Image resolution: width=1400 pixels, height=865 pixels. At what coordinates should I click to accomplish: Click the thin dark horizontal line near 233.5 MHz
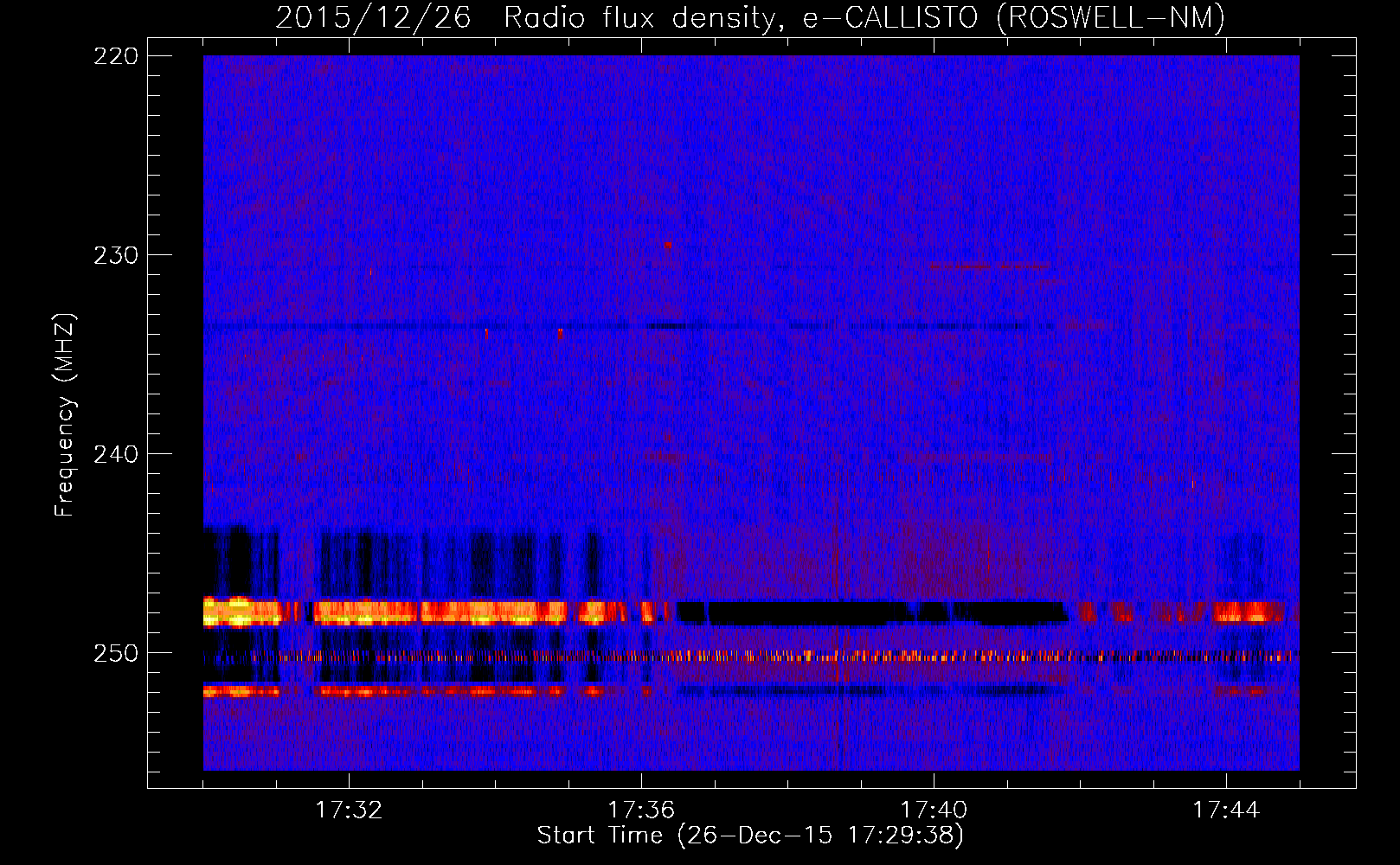[630, 326]
